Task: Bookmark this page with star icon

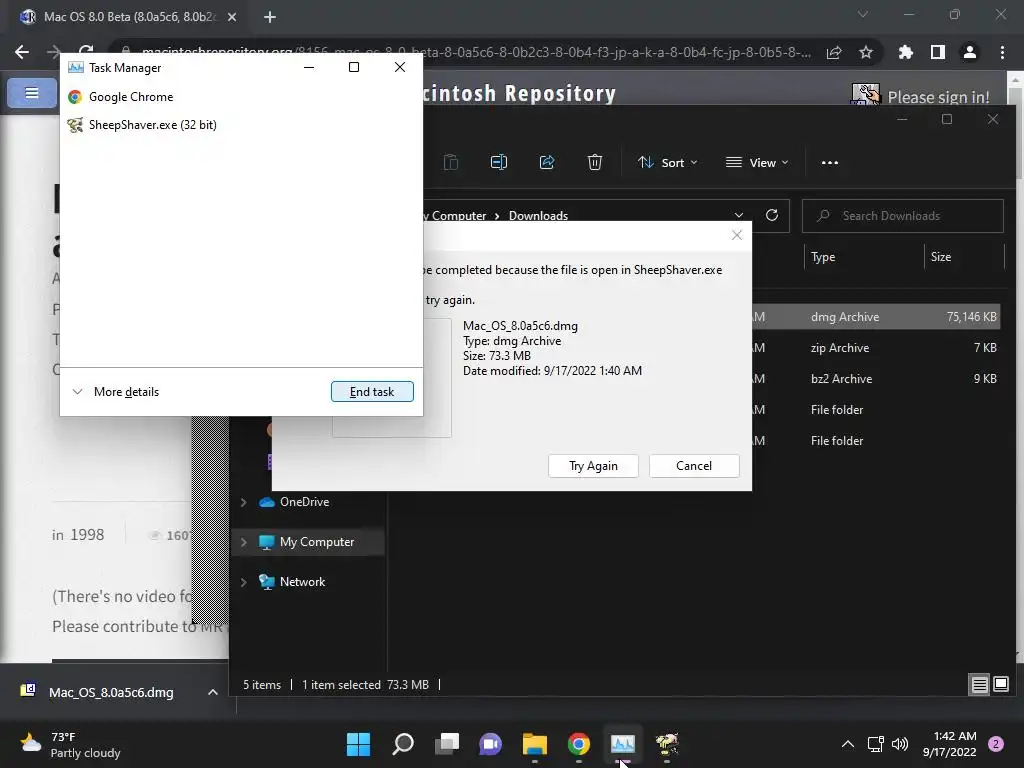Action: (x=866, y=52)
